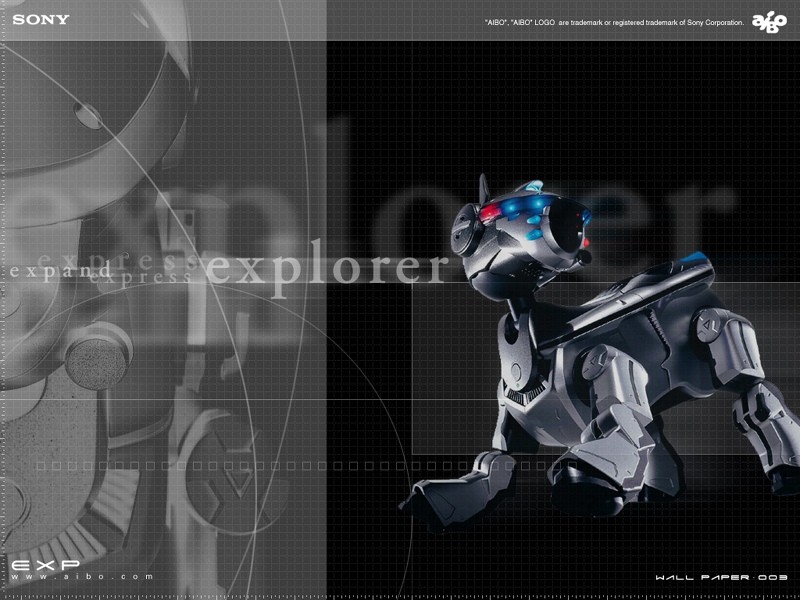Click the EXP logo
Image resolution: width=800 pixels, height=600 pixels.
(x=46, y=565)
